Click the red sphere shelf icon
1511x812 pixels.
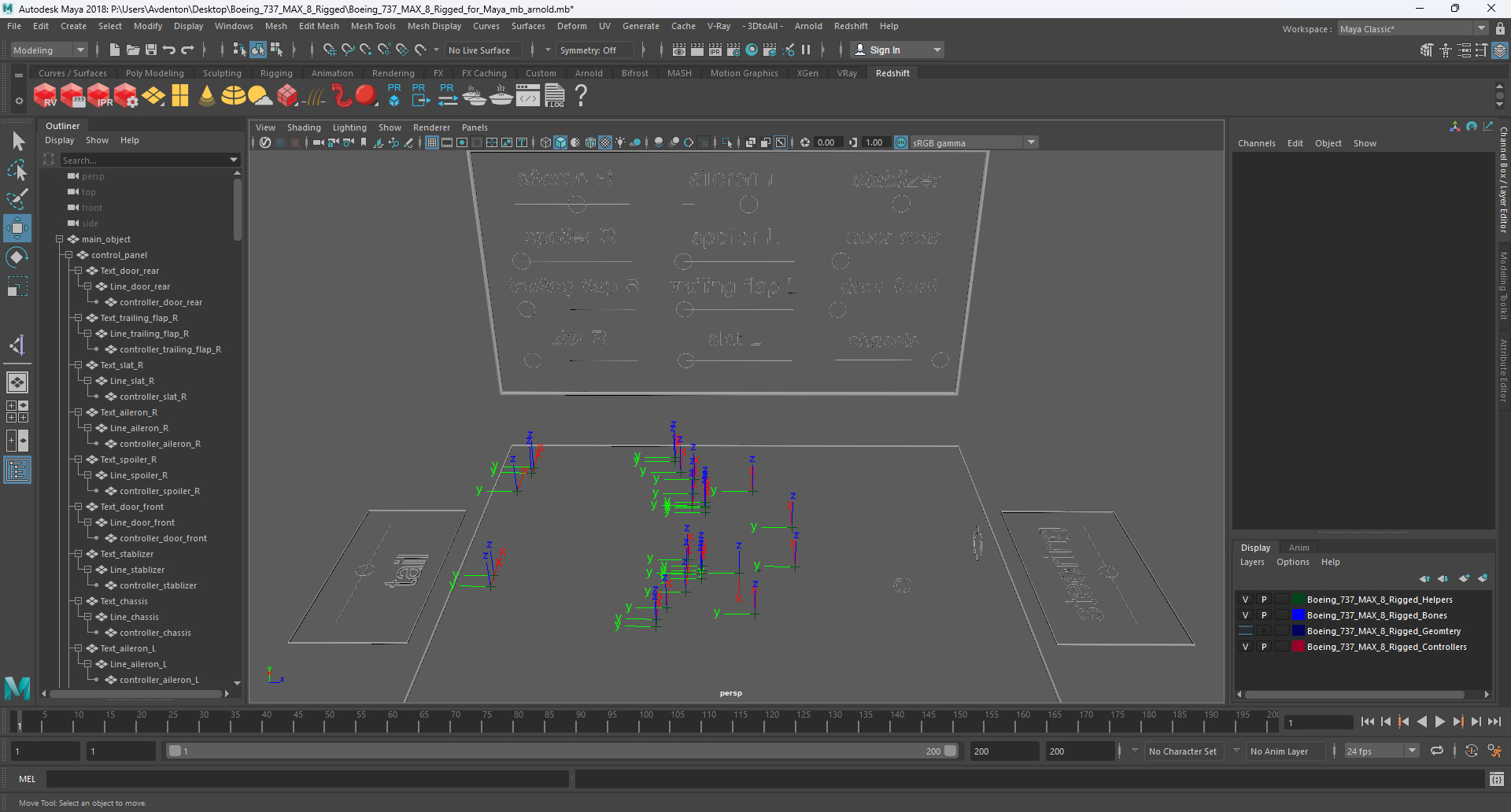click(x=366, y=96)
